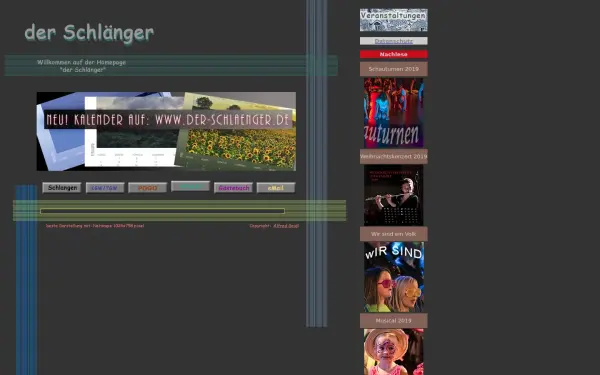Select the Schauturnen 2019 heading
The image size is (600, 375).
[x=393, y=69]
